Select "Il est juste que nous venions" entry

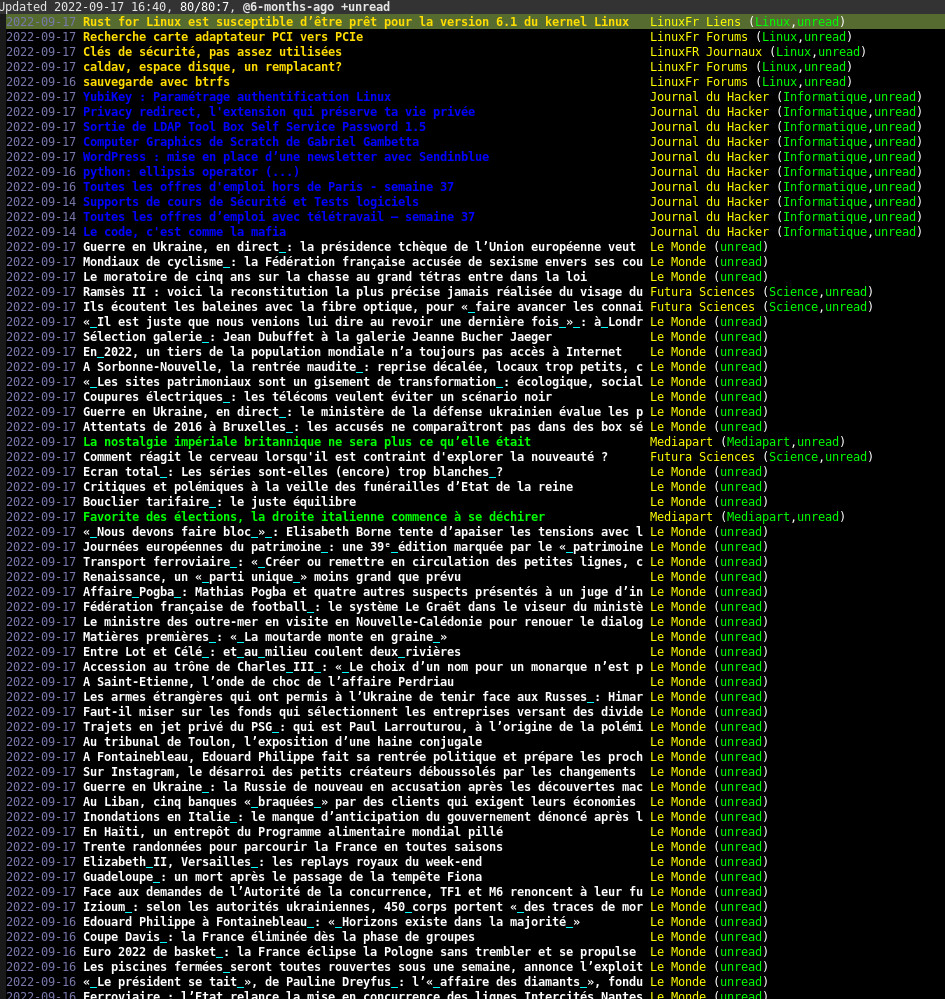[x=363, y=322]
